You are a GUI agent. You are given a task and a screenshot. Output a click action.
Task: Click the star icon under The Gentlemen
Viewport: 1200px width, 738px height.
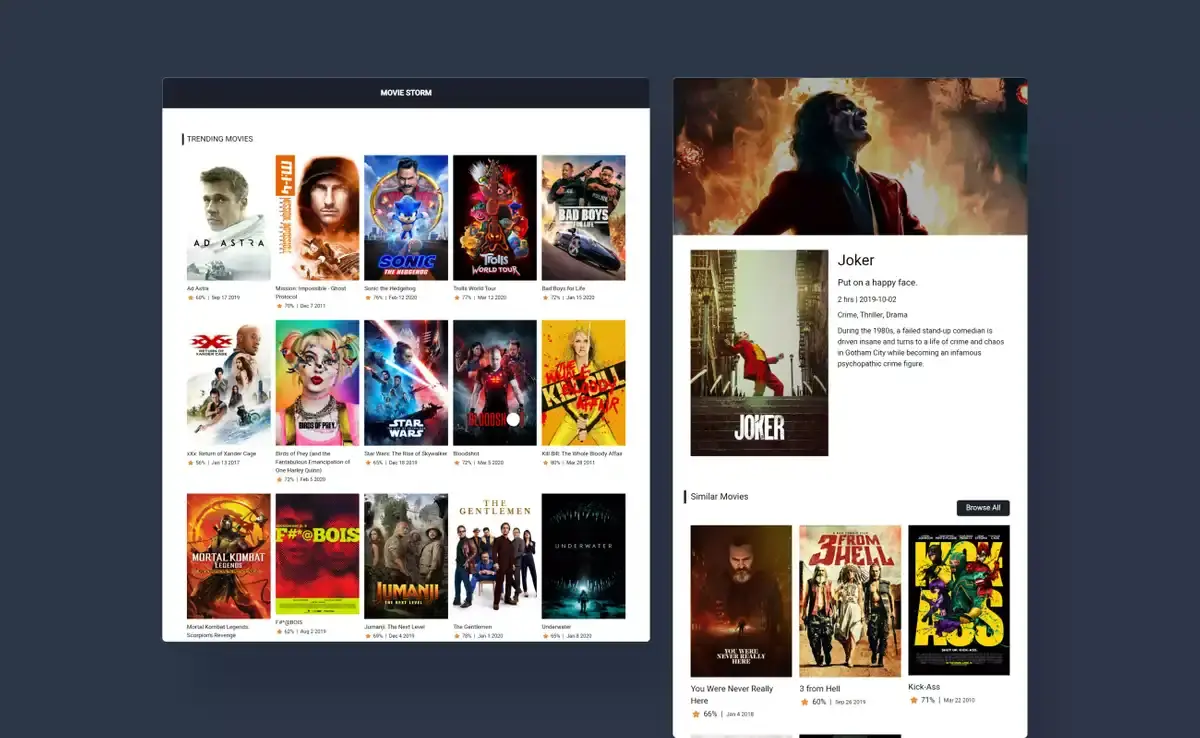coord(456,636)
